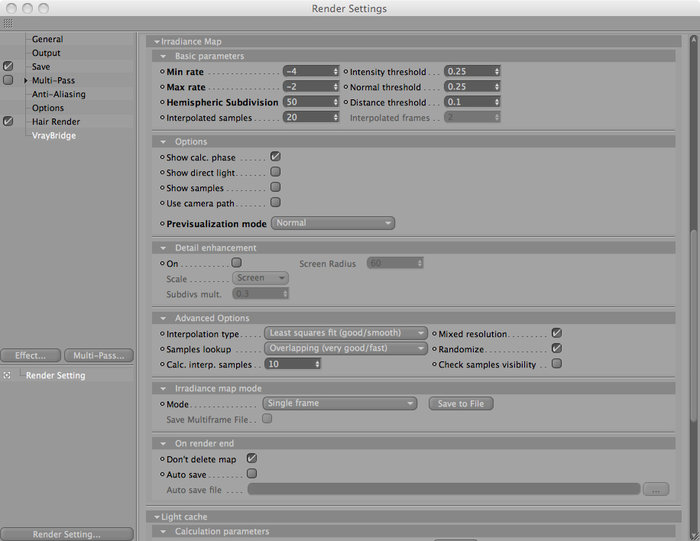Click the Min rate stepper arrows

(335, 71)
